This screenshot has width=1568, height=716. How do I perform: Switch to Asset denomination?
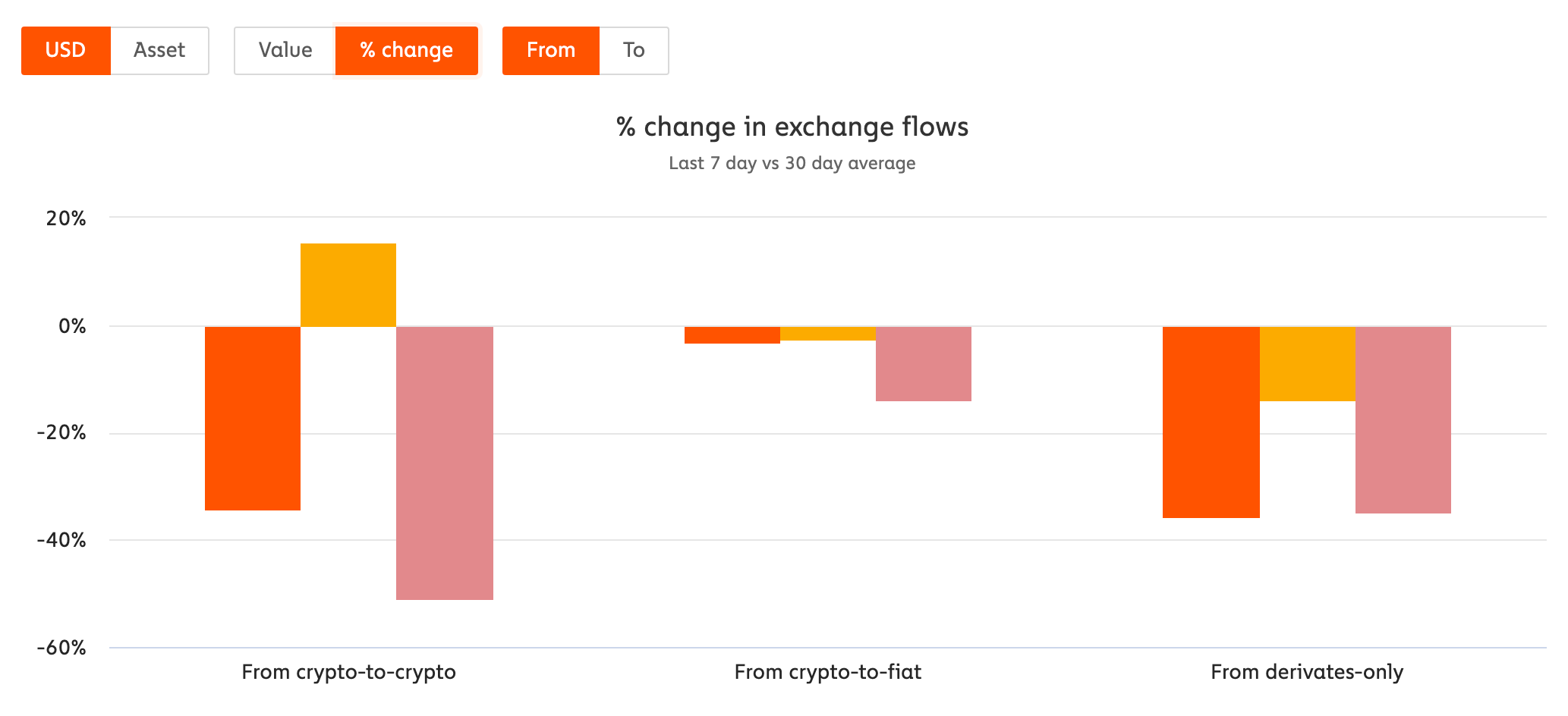159,51
